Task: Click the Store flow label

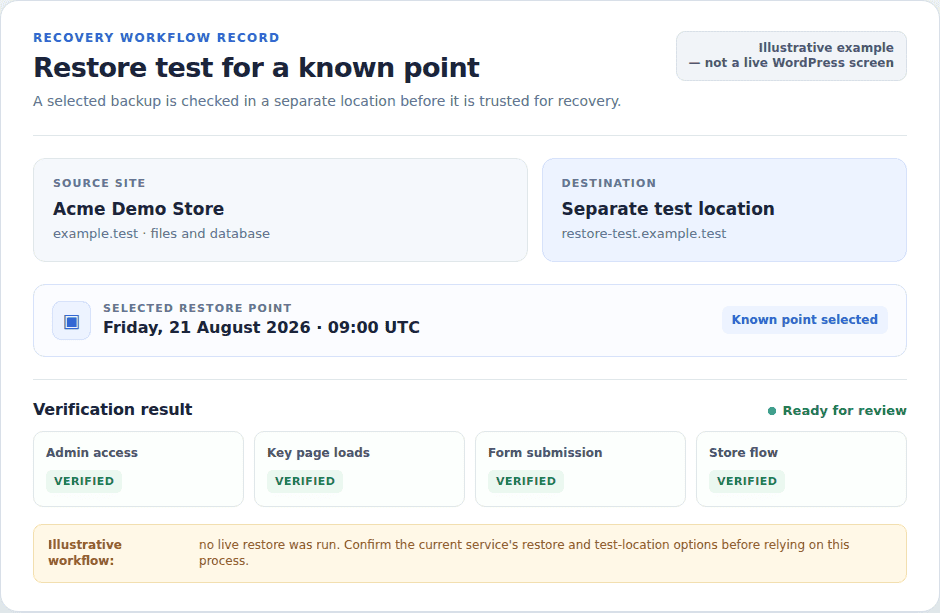Action: (743, 453)
